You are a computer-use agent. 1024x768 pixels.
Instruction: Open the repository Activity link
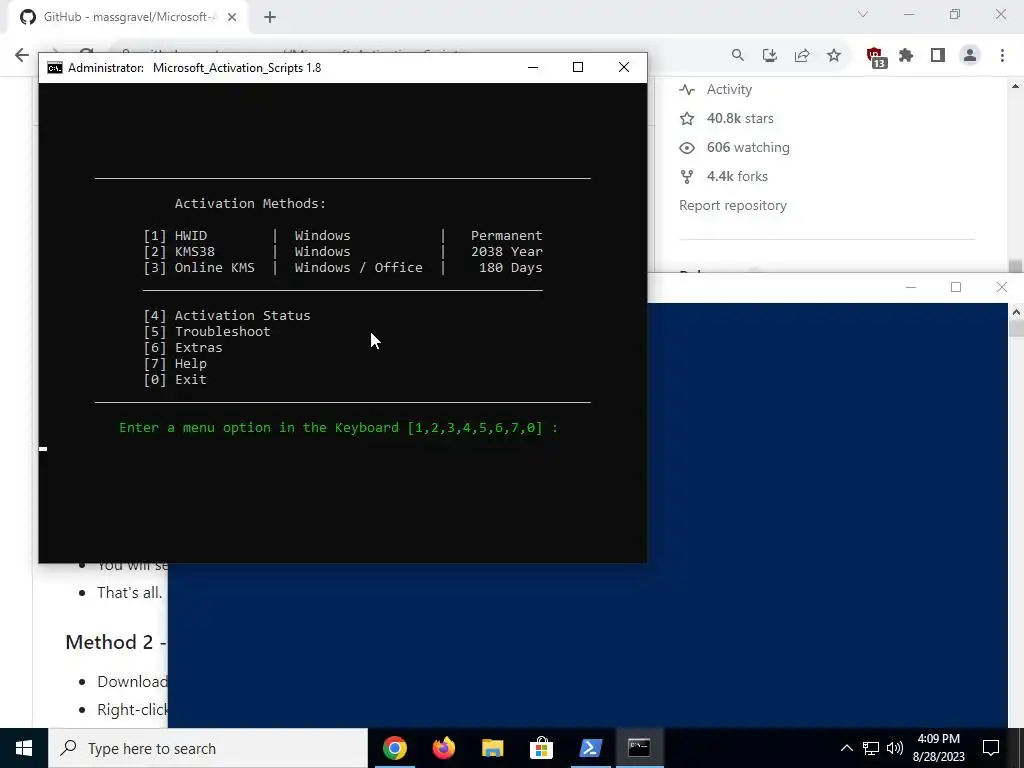(729, 89)
